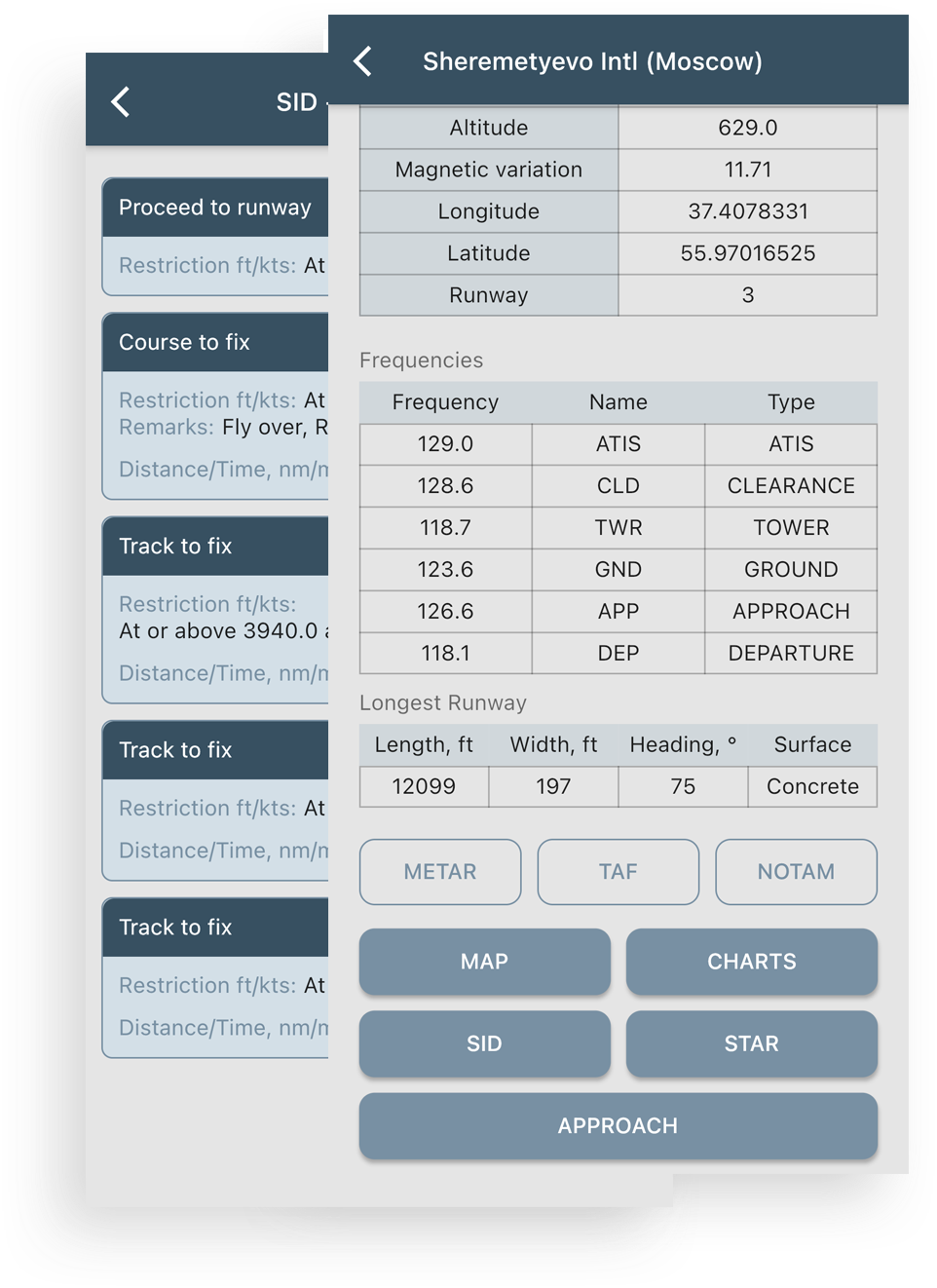Select the ATIS frequency 129.0
The height and width of the screenshot is (1288, 937).
(446, 444)
